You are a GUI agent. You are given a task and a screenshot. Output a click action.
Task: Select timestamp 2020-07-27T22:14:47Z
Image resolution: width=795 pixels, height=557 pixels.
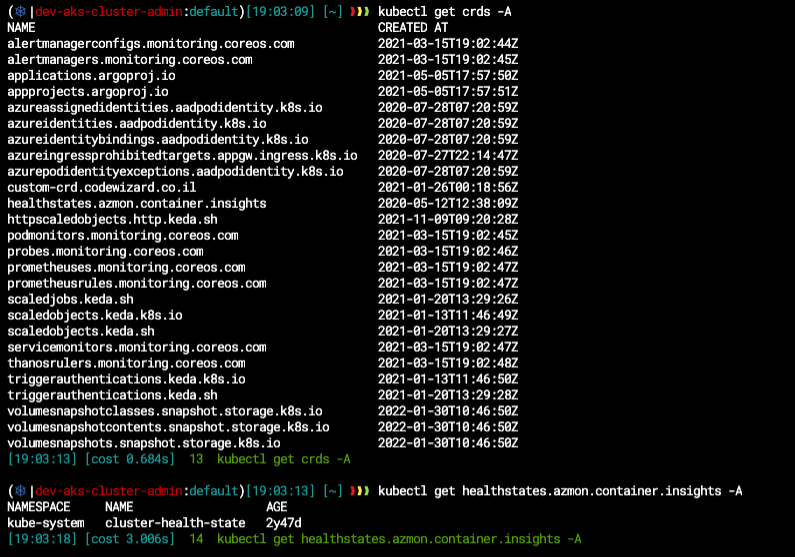pos(448,155)
